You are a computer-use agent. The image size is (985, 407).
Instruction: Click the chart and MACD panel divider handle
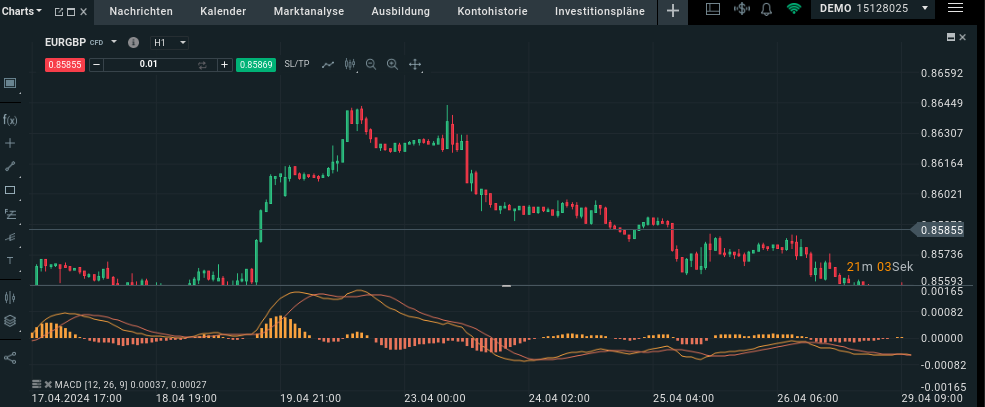point(506,286)
